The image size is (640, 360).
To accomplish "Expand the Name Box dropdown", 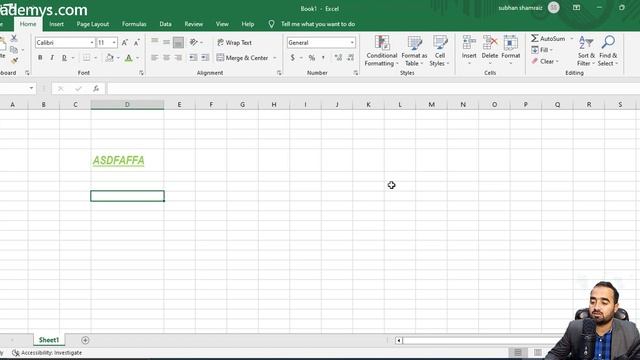I will pyautogui.click(x=31, y=88).
